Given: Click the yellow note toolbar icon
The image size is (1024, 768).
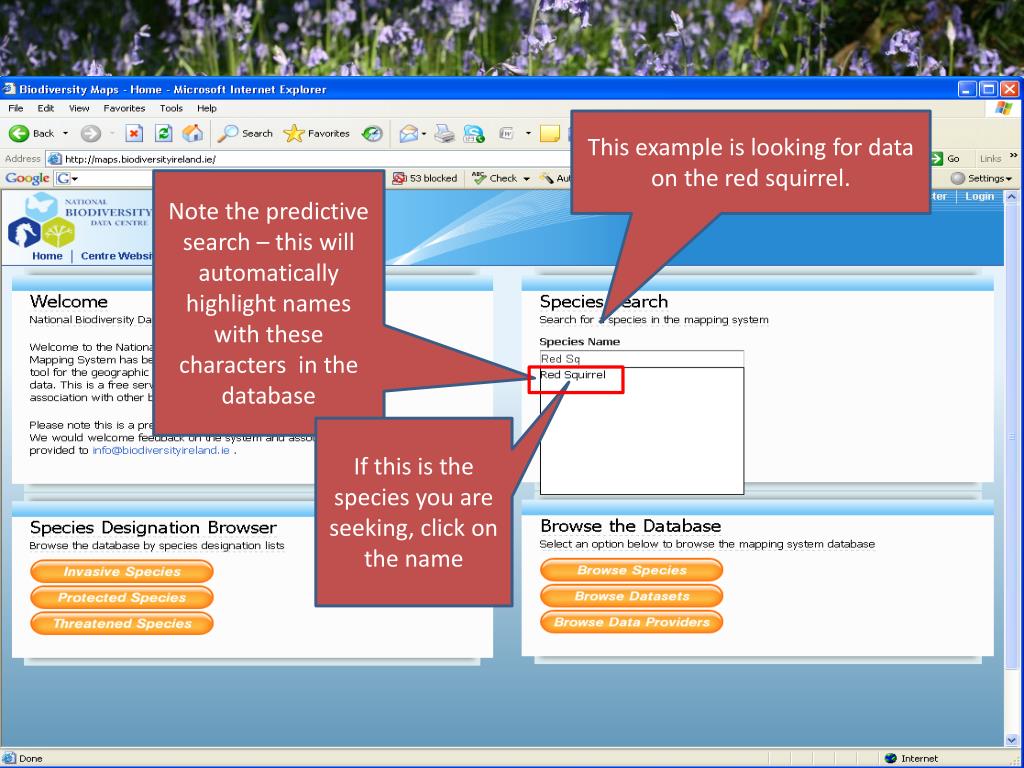Looking at the screenshot, I should coord(550,133).
